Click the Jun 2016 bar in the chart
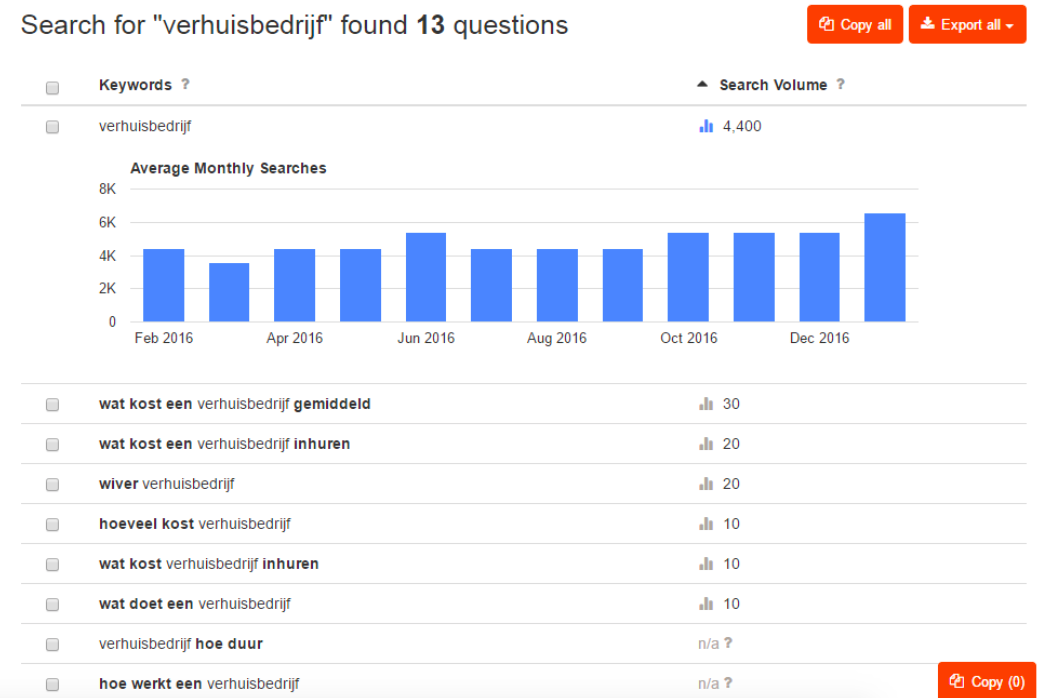 (x=425, y=277)
